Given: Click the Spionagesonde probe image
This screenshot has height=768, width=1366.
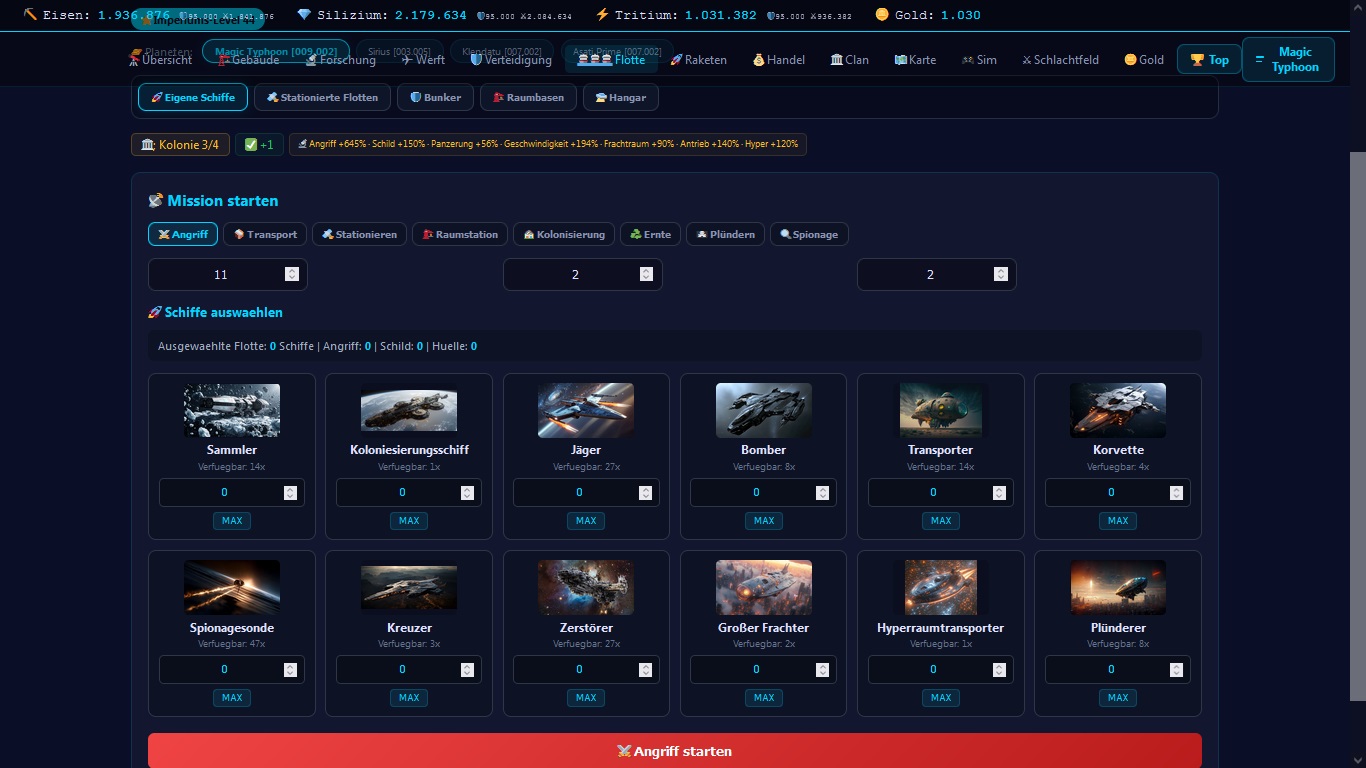Looking at the screenshot, I should point(232,587).
